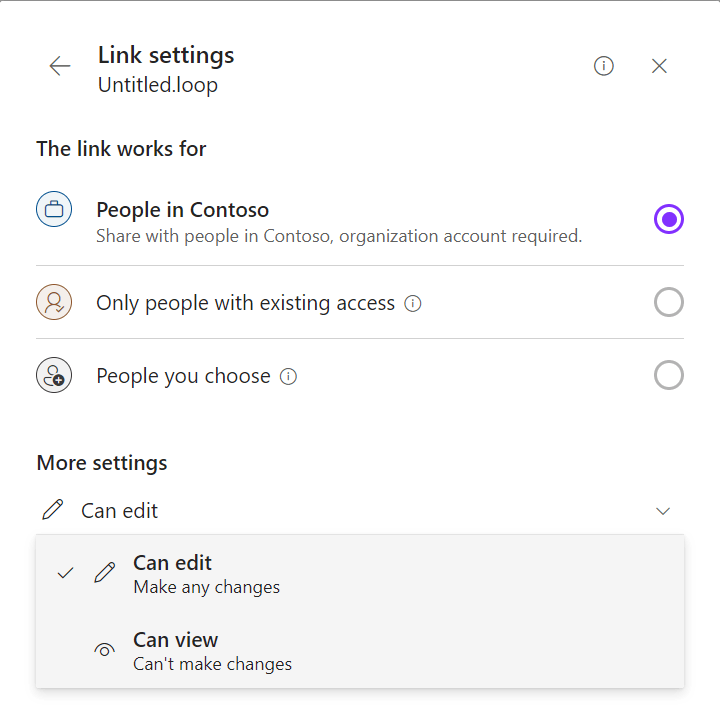Click the add-person icon for People you choose
This screenshot has width=720, height=710.
pyautogui.click(x=54, y=375)
